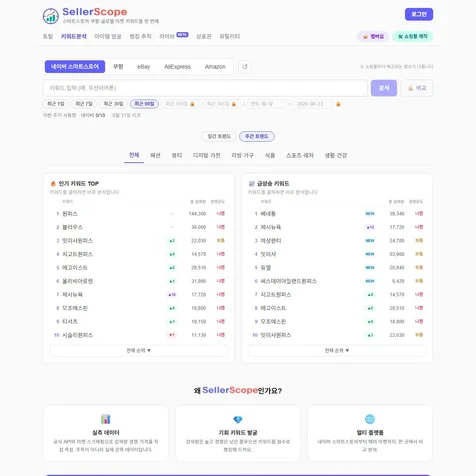Select the 최근 7일 period pill

pyautogui.click(x=84, y=104)
